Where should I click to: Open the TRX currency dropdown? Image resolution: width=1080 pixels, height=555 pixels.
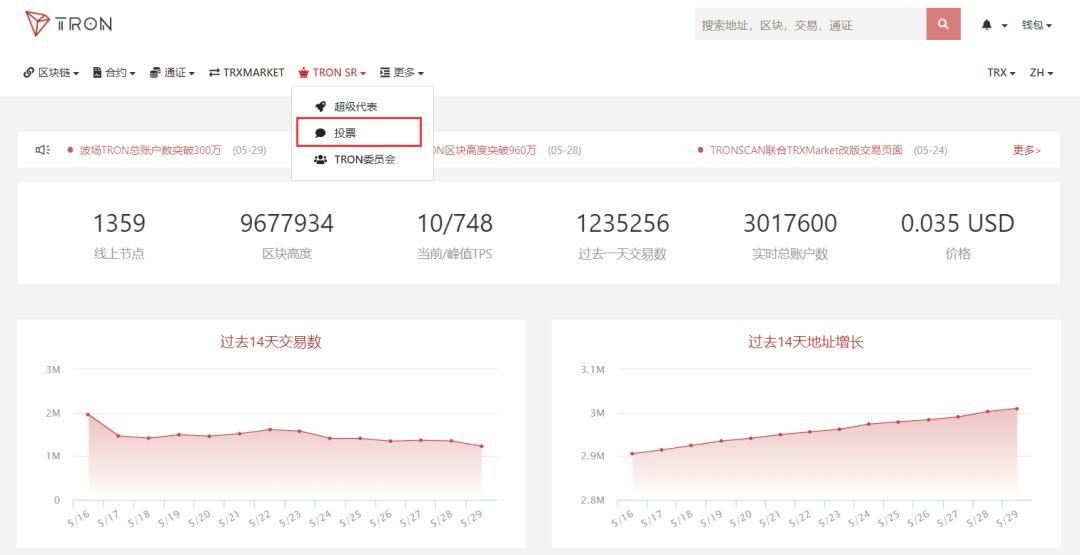click(1001, 72)
